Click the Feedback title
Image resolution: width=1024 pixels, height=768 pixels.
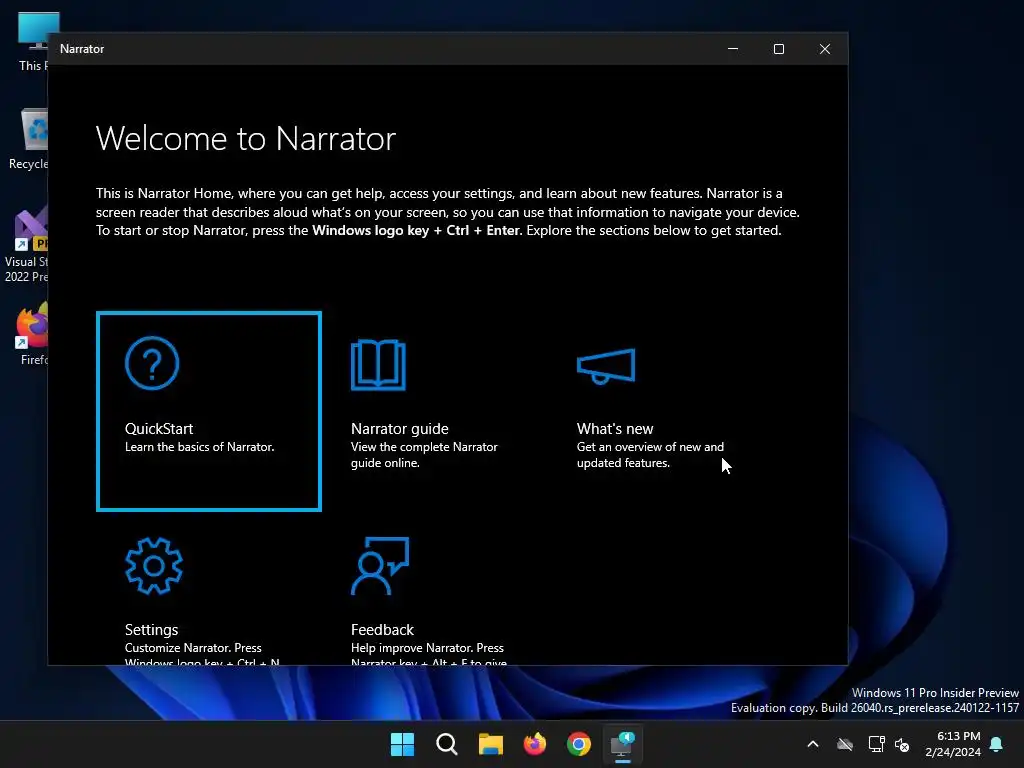(382, 630)
